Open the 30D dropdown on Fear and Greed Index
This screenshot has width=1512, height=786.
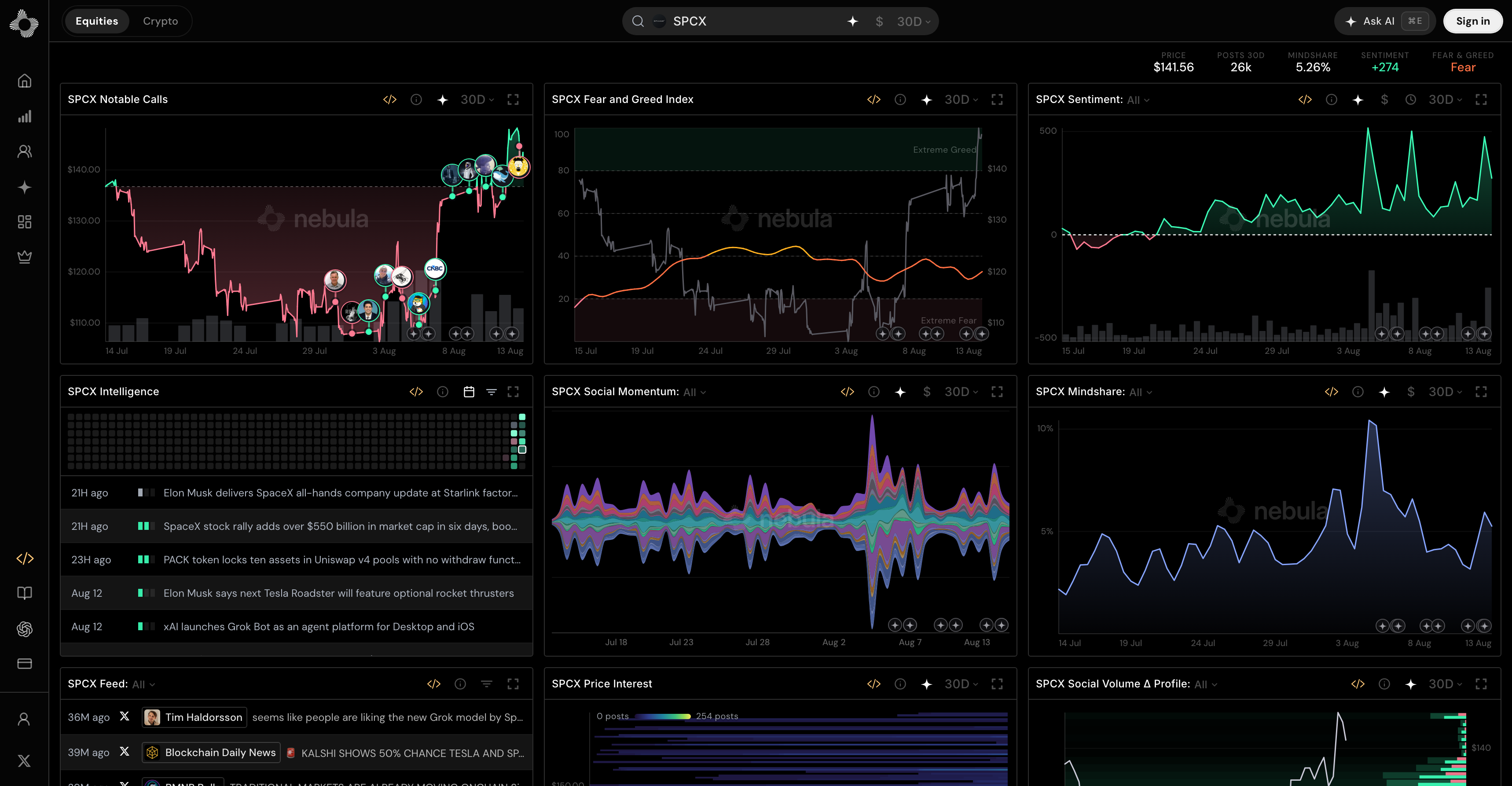click(x=962, y=100)
